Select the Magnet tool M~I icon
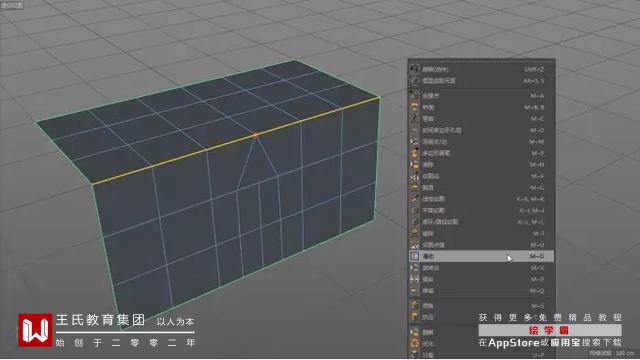Viewport: 640px width, 360px height. [x=415, y=233]
